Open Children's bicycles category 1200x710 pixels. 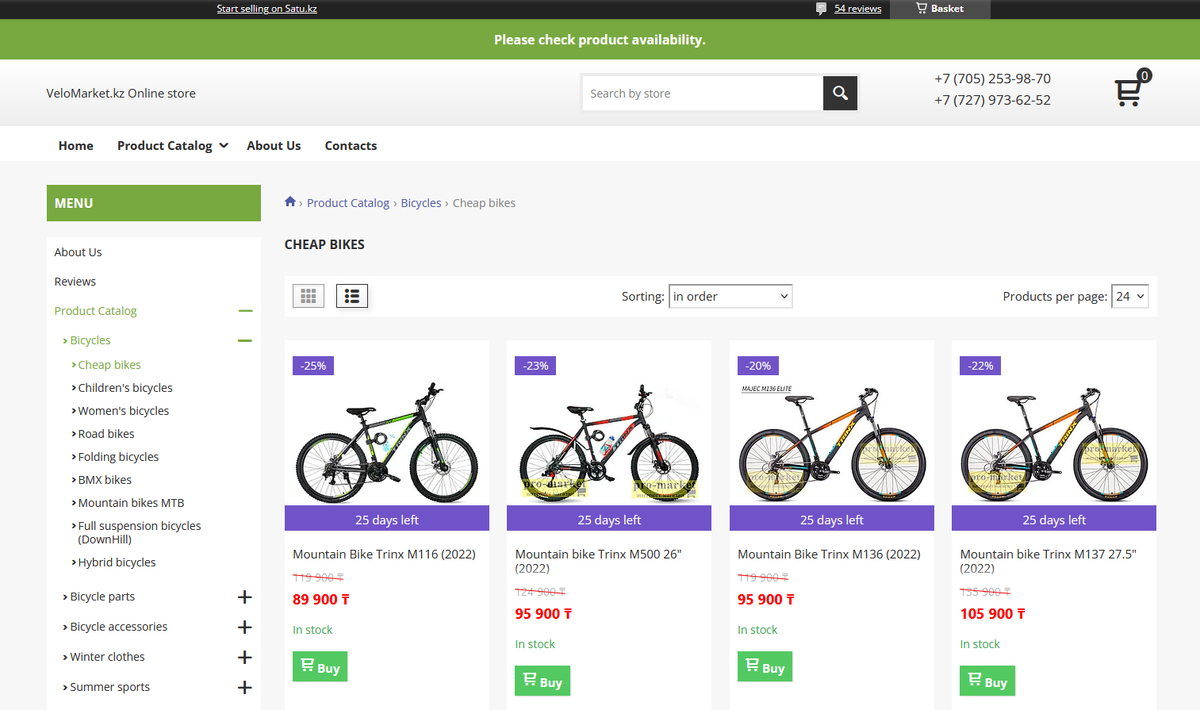(x=125, y=388)
